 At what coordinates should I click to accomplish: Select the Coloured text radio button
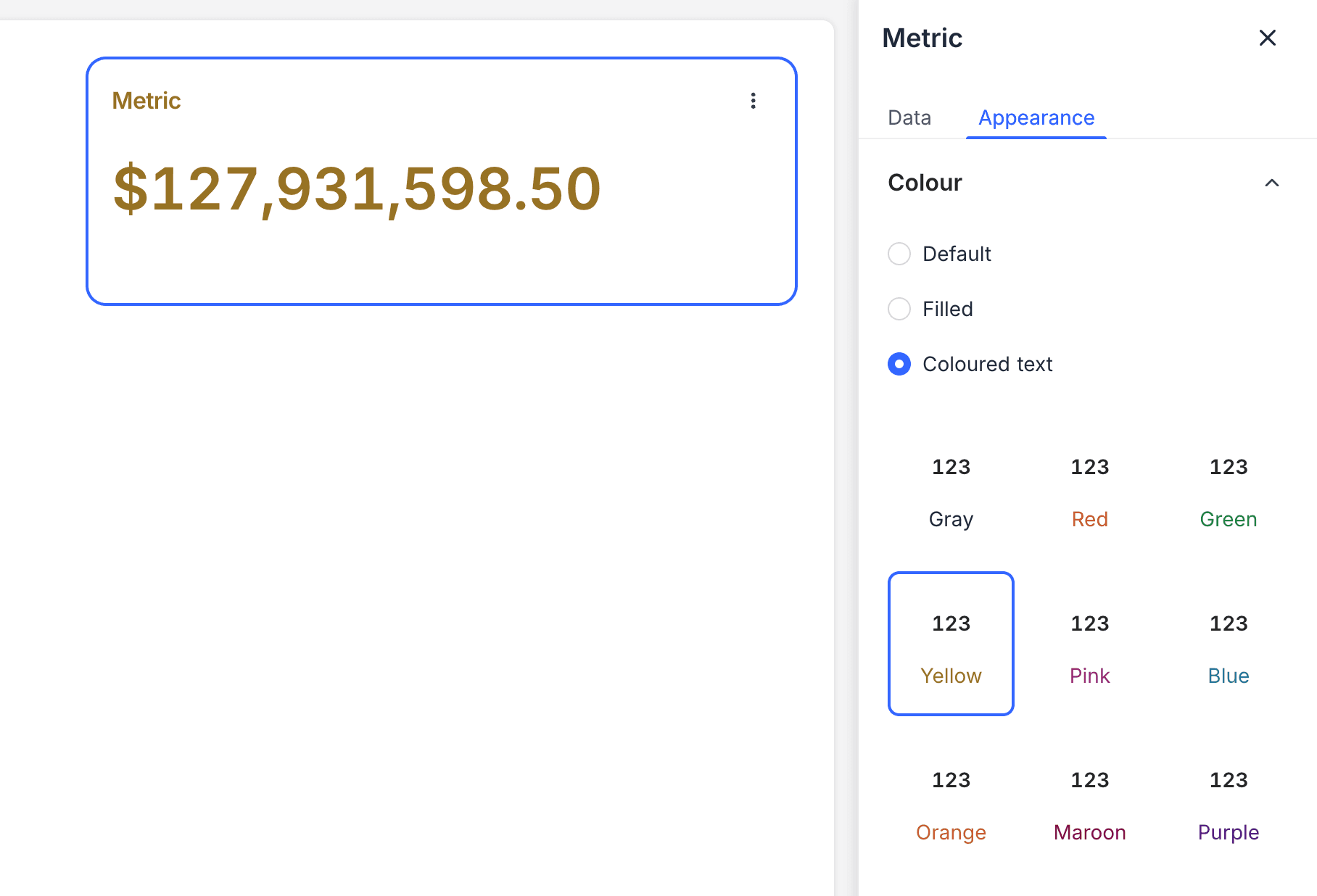coord(899,364)
